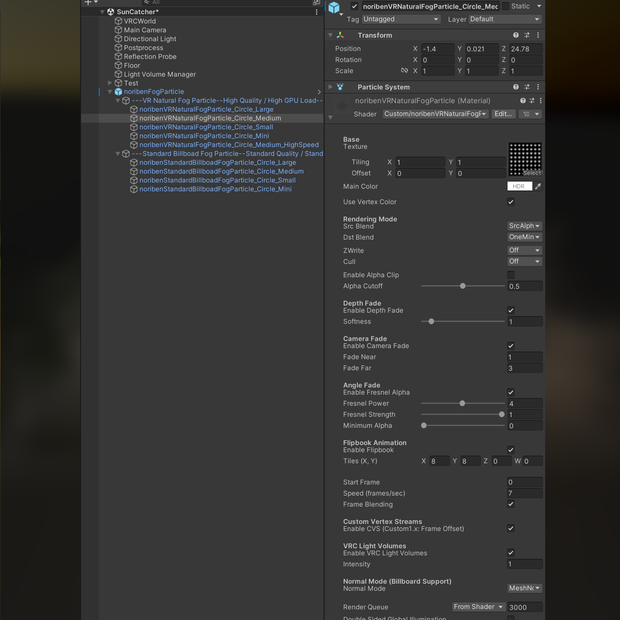This screenshot has width=620, height=620.
Task: Expand the Test object in hierarchy
Action: pos(110,83)
